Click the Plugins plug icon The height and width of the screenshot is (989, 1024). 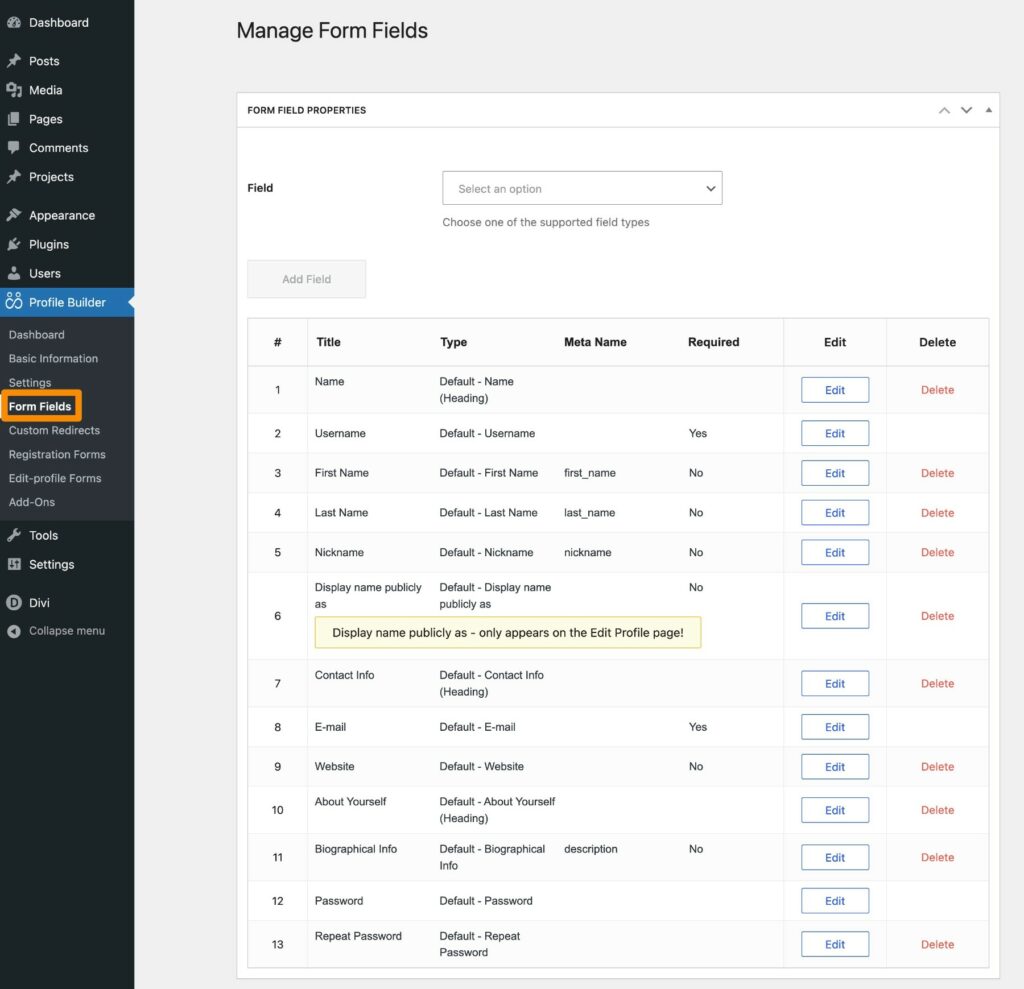[14, 244]
